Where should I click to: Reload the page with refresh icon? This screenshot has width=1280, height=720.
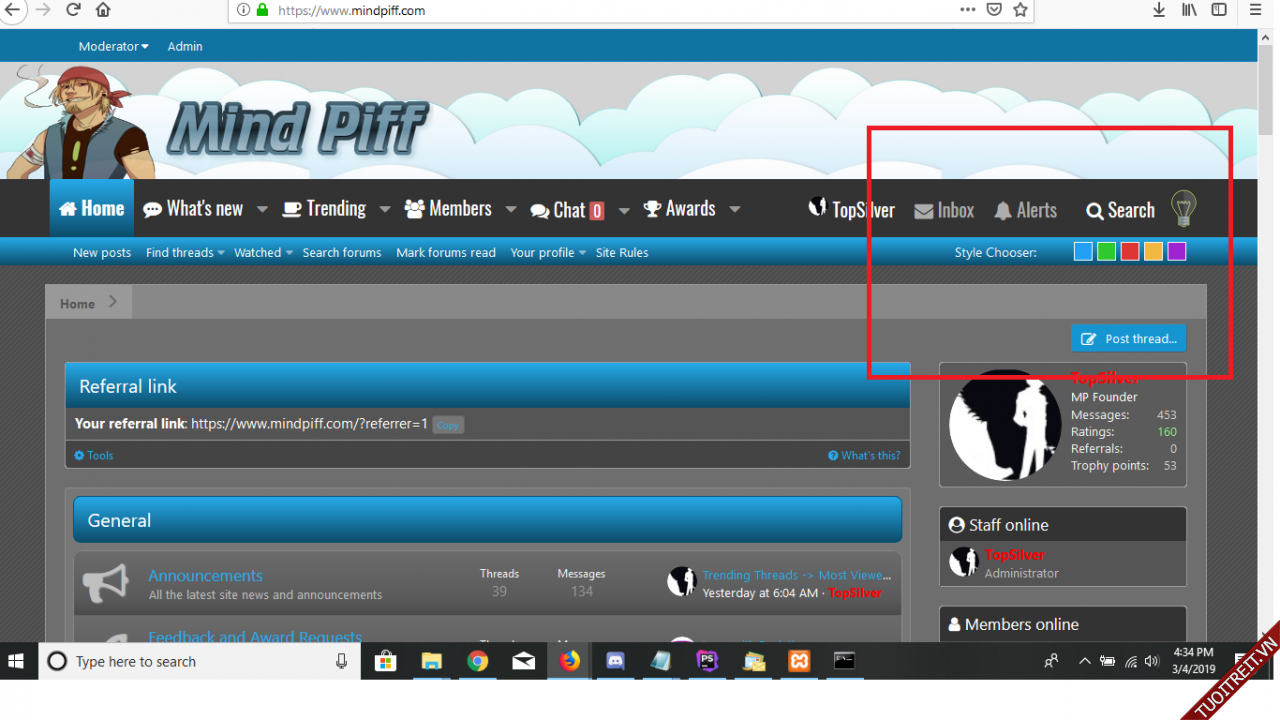point(73,10)
